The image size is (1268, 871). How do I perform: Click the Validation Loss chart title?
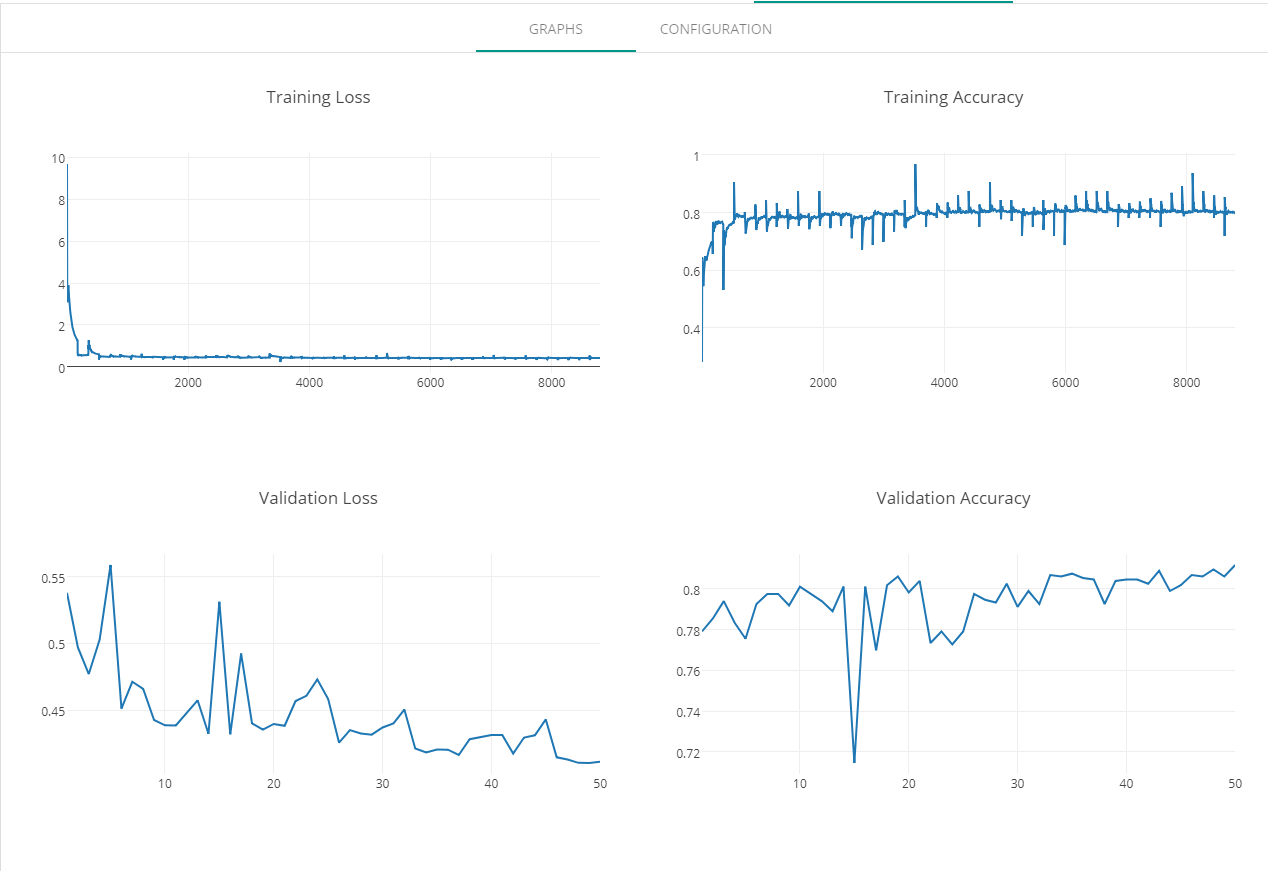pyautogui.click(x=318, y=498)
